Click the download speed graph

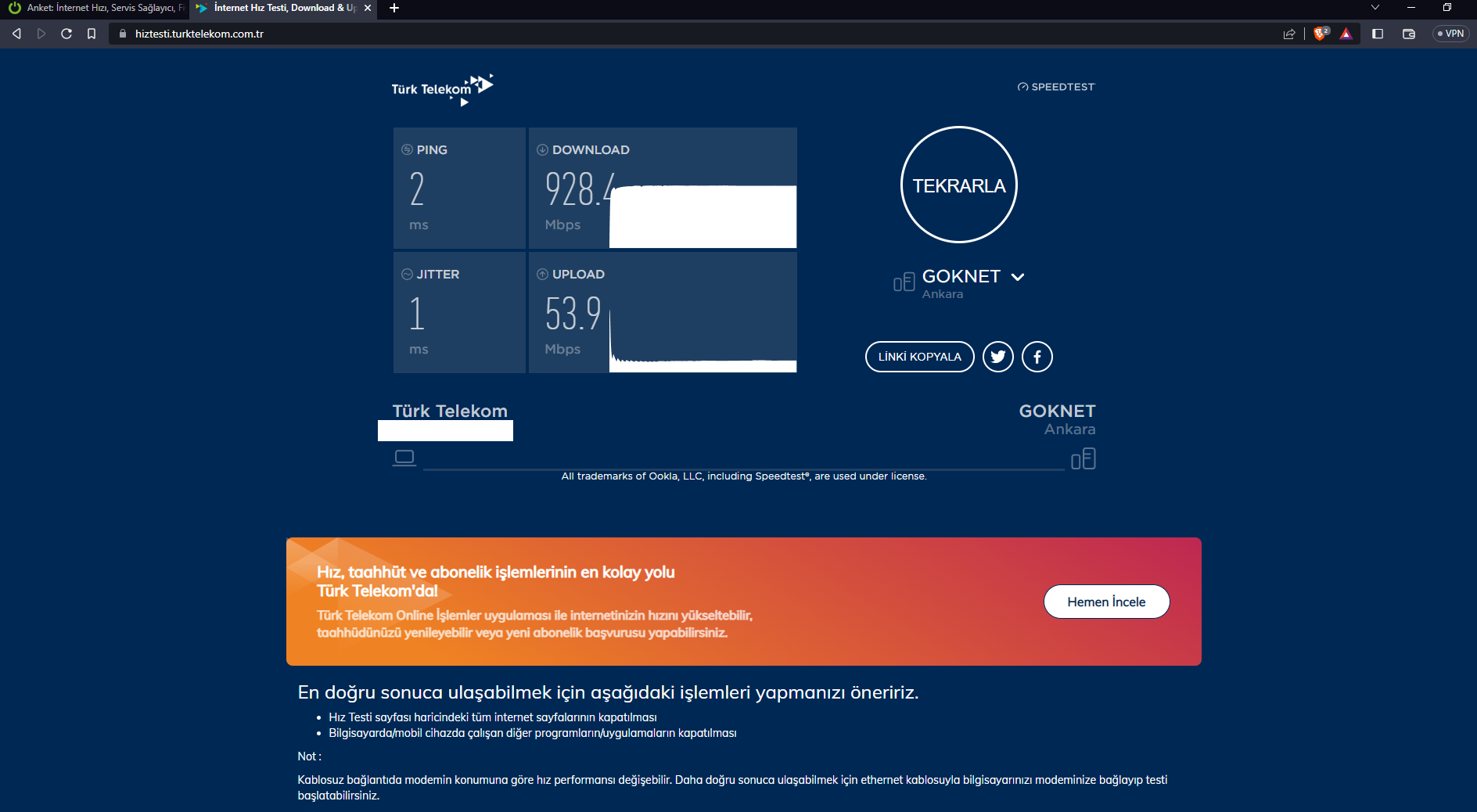point(703,216)
